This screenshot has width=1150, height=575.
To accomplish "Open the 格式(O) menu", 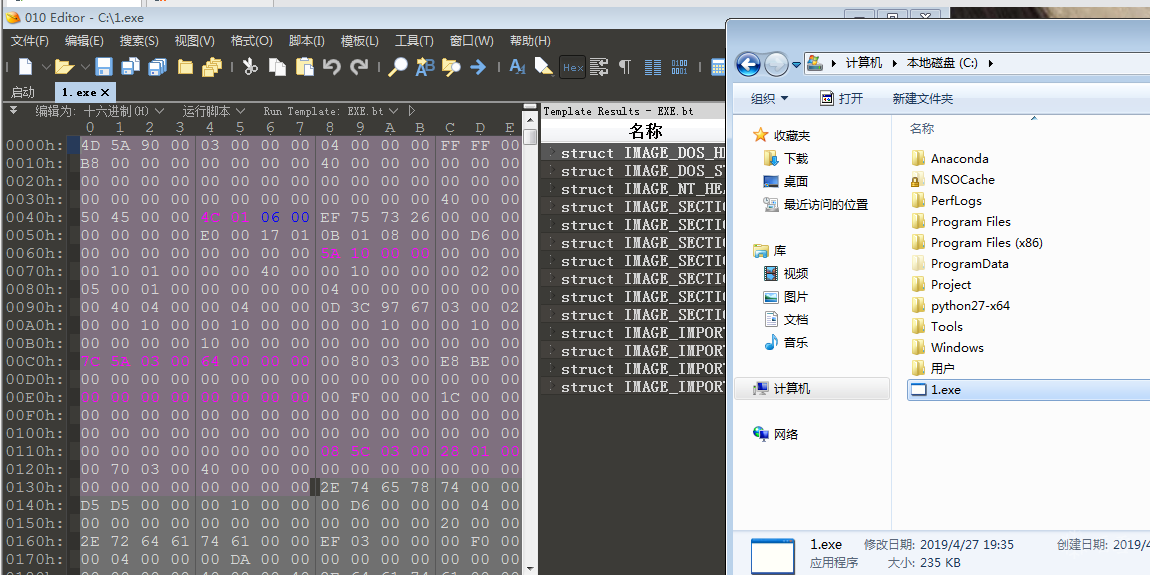I will coord(252,41).
